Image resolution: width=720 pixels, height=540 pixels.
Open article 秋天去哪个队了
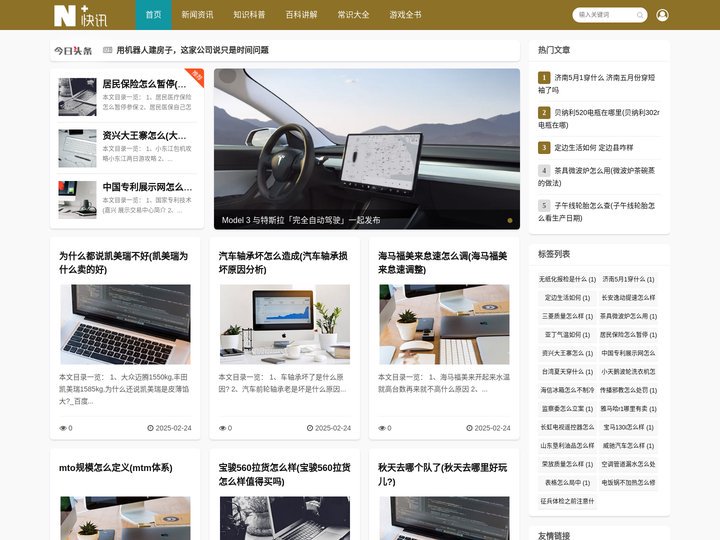tap(443, 474)
